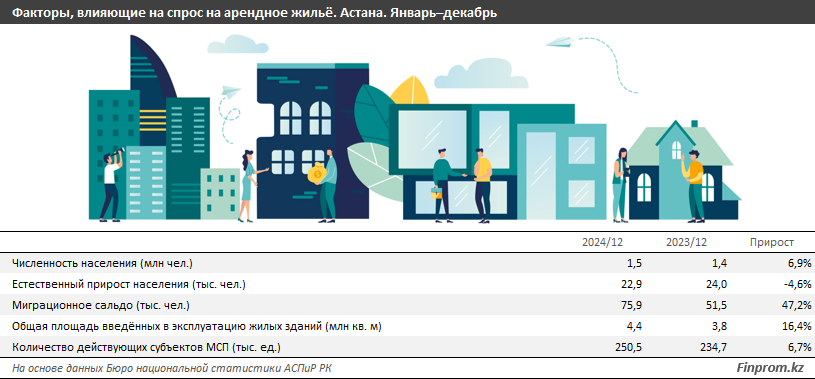Select the Численность населения row label
Image resolution: width=815 pixels, height=379 pixels.
pos(102,264)
